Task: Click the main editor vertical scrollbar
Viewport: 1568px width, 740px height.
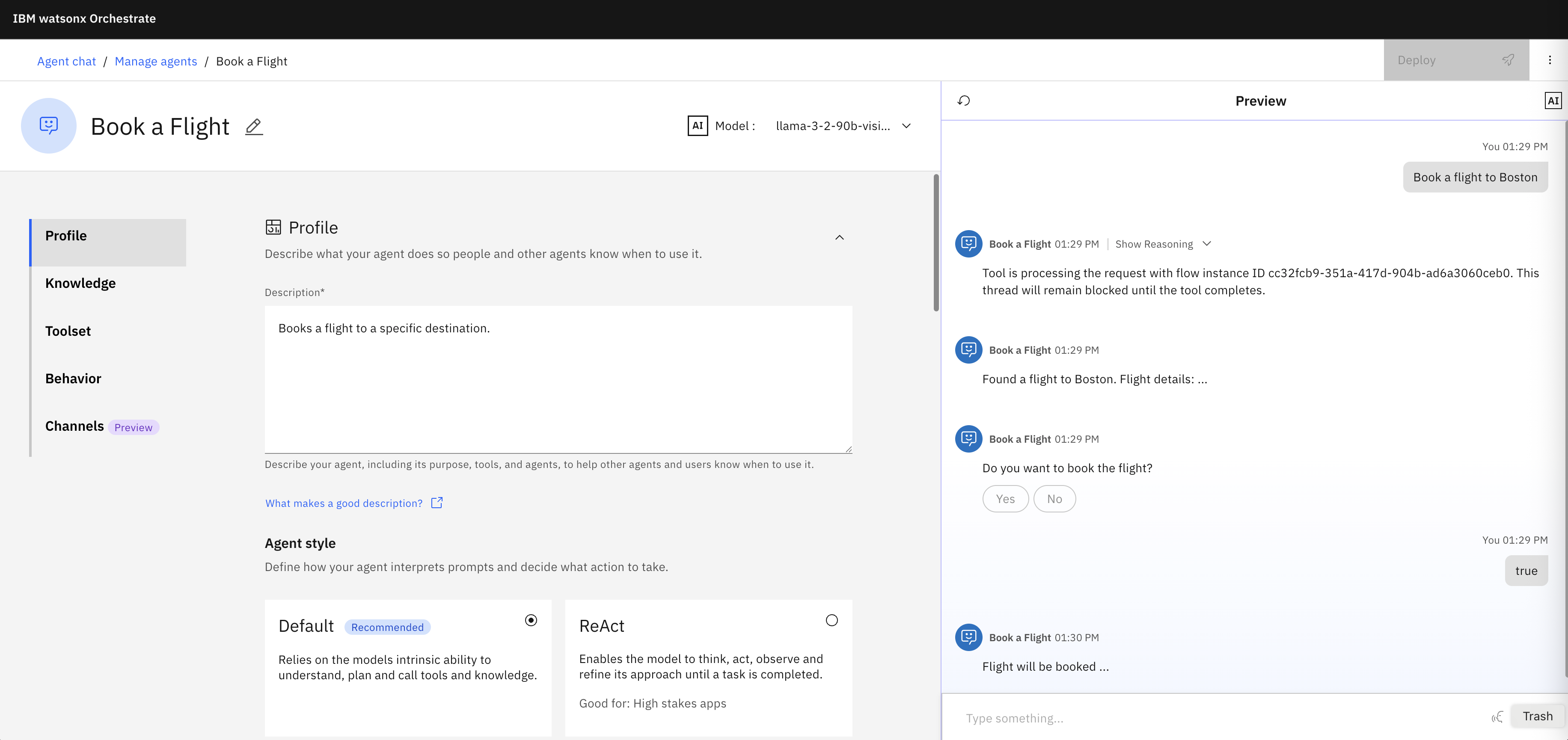Action: pyautogui.click(x=936, y=243)
